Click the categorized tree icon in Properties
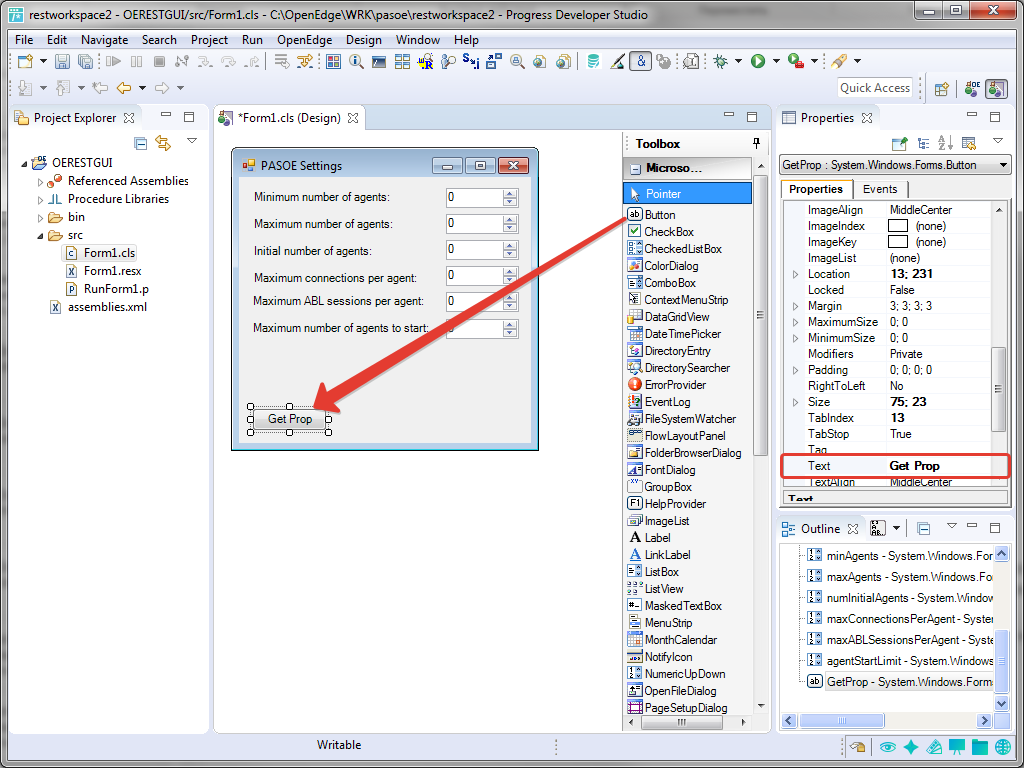Screen dimensions: 1024x768 click(923, 143)
